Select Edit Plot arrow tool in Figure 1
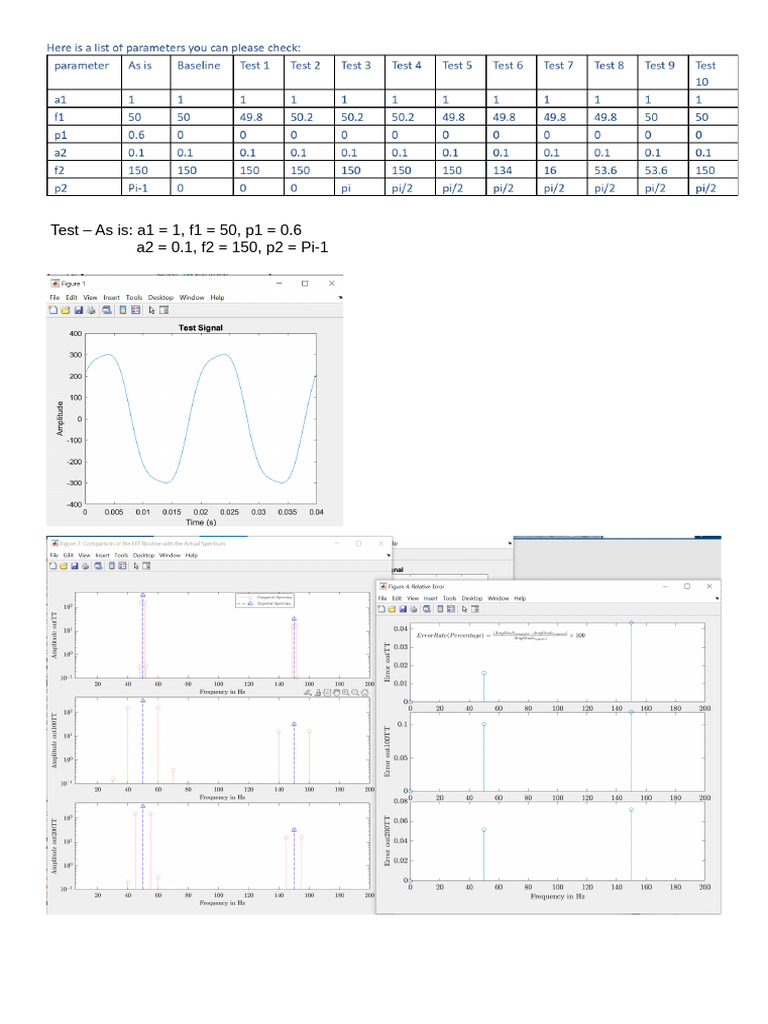 point(152,310)
